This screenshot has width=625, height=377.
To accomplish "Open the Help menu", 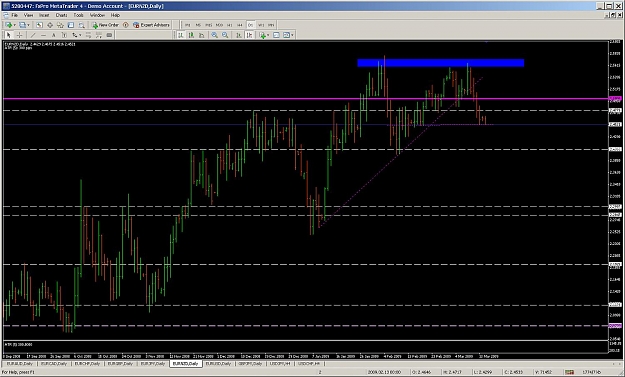I will pyautogui.click(x=115, y=15).
